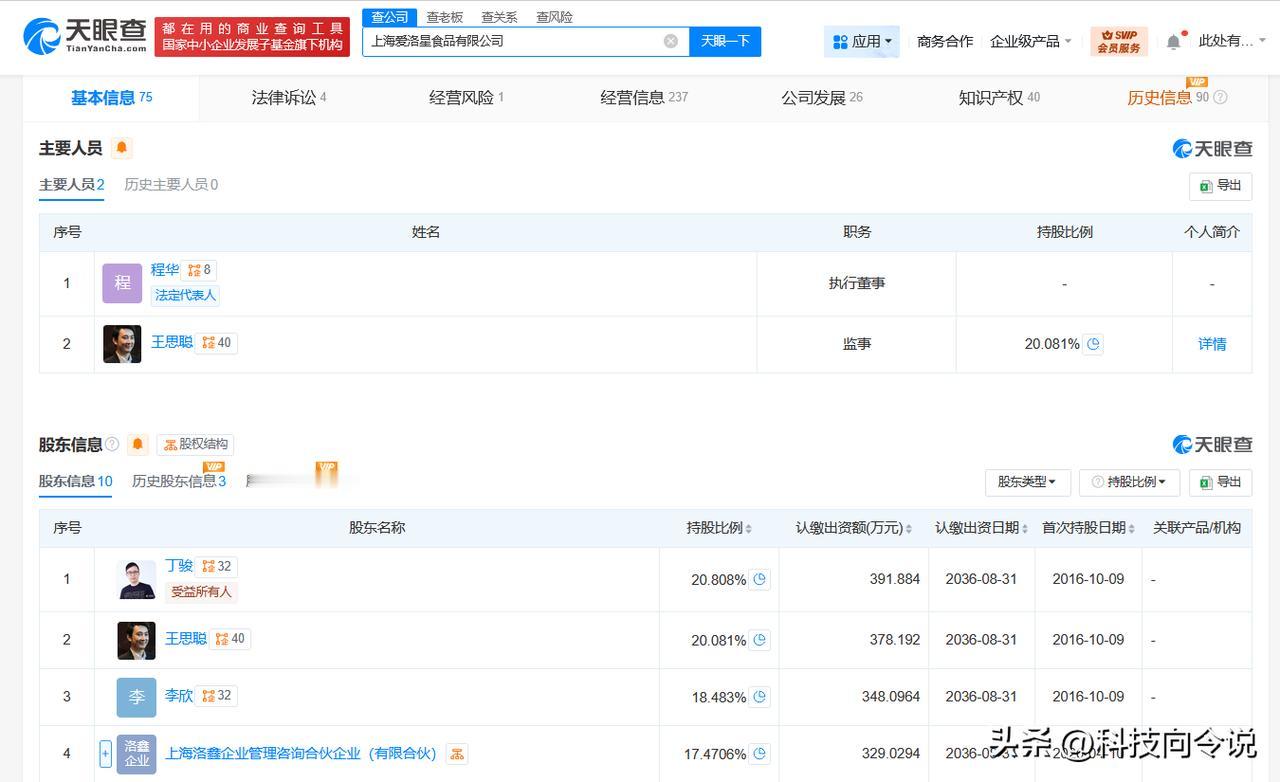The width and height of the screenshot is (1280, 782).
Task: Export shareholder table via 导出
Action: [x=1220, y=482]
